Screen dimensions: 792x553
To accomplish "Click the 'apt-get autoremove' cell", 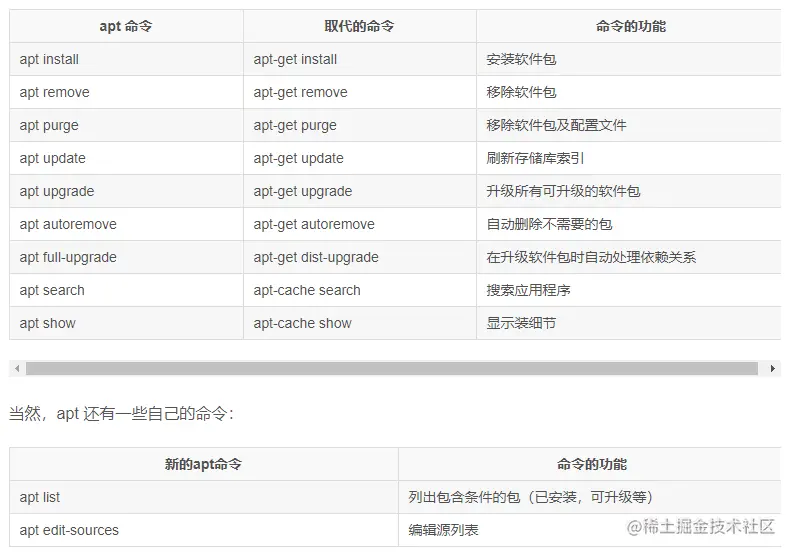I will 360,224.
